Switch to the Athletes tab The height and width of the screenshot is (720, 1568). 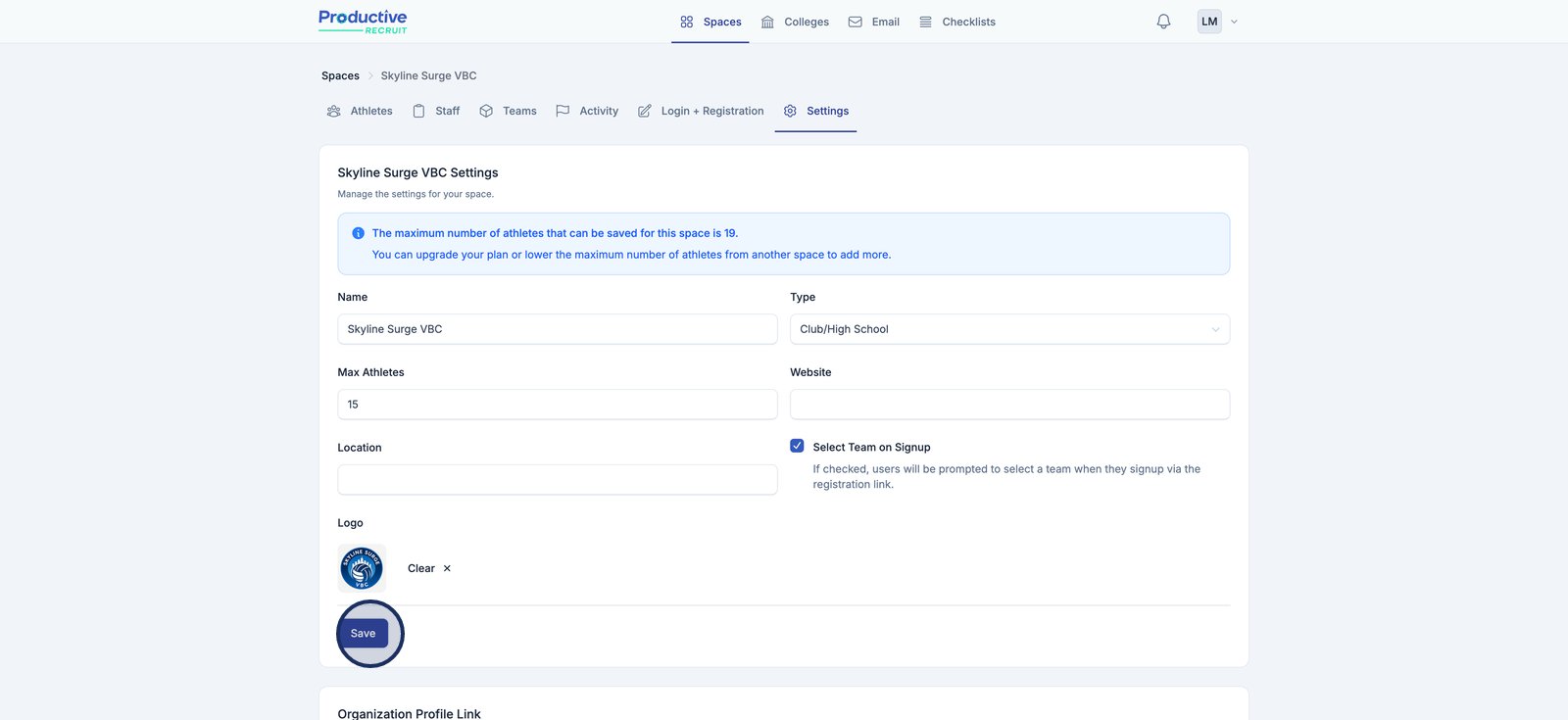(360, 111)
